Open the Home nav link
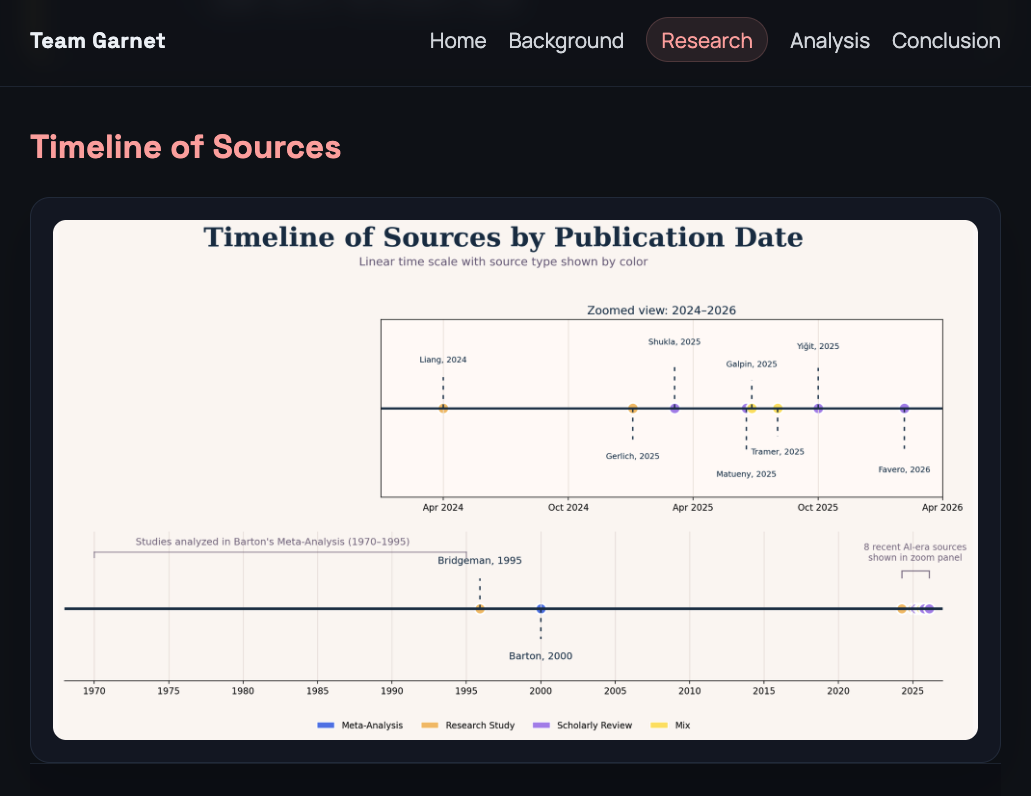 (458, 41)
